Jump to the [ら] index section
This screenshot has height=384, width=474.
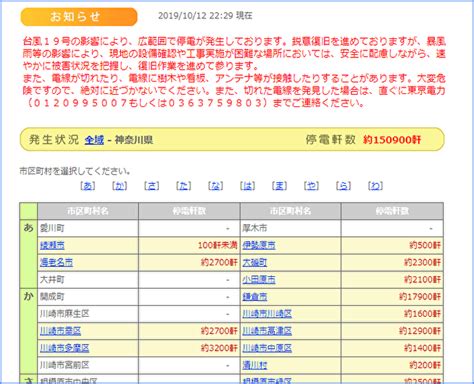pos(344,186)
